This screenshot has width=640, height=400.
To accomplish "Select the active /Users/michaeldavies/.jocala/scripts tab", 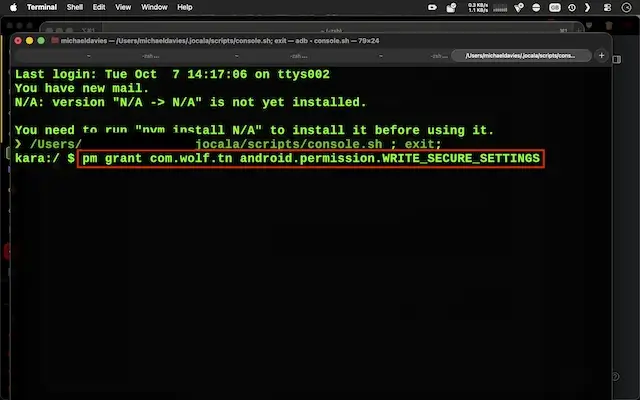I will click(x=521, y=56).
